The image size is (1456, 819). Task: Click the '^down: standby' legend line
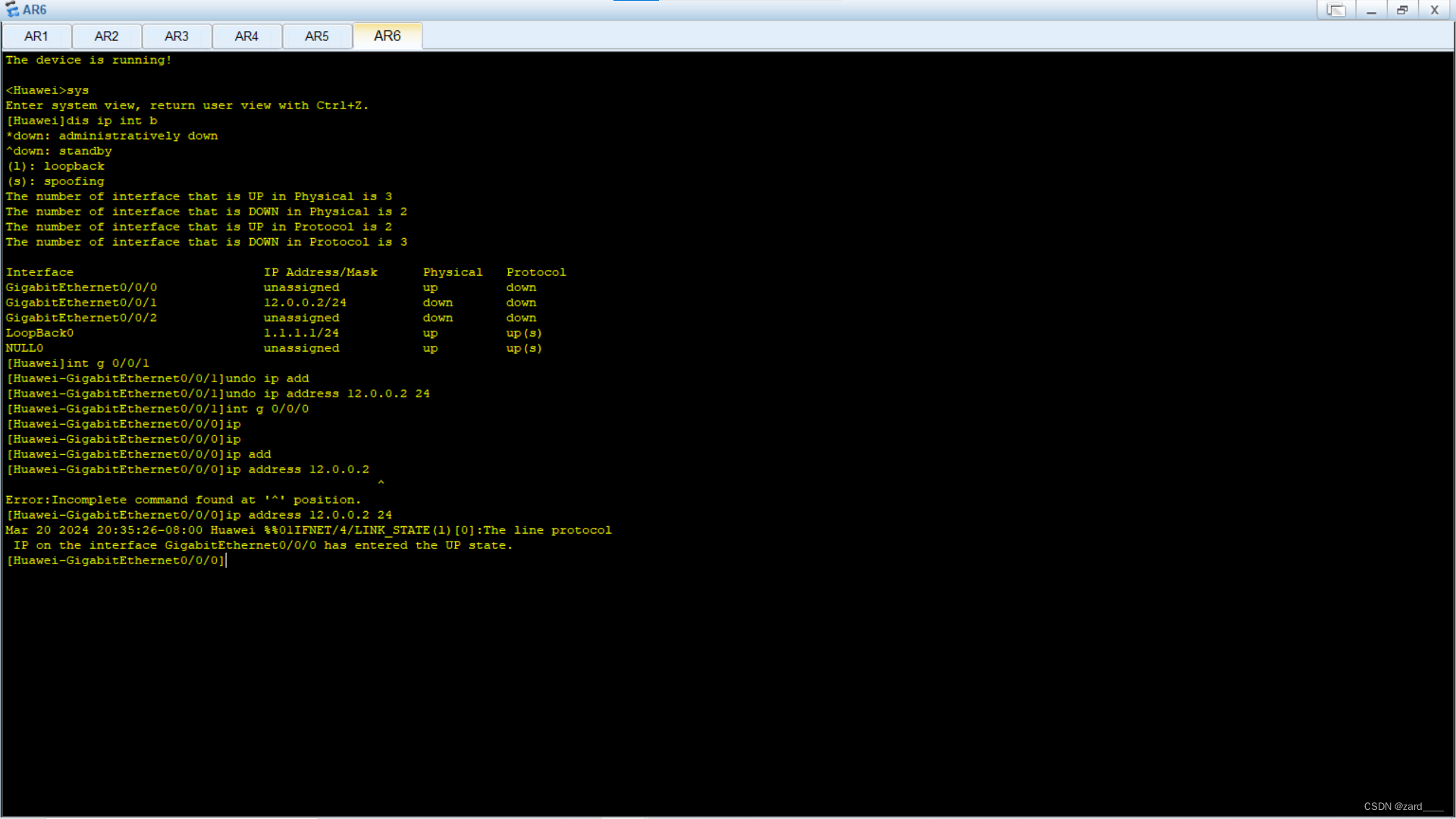[58, 151]
